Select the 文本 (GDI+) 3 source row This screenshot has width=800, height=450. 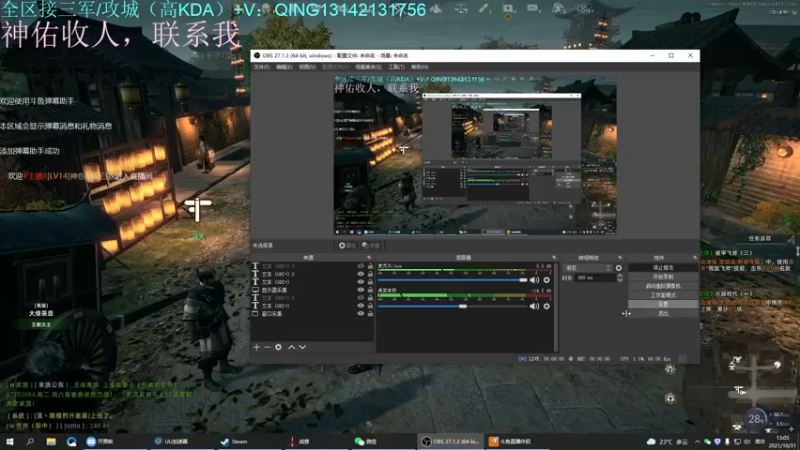coord(312,266)
